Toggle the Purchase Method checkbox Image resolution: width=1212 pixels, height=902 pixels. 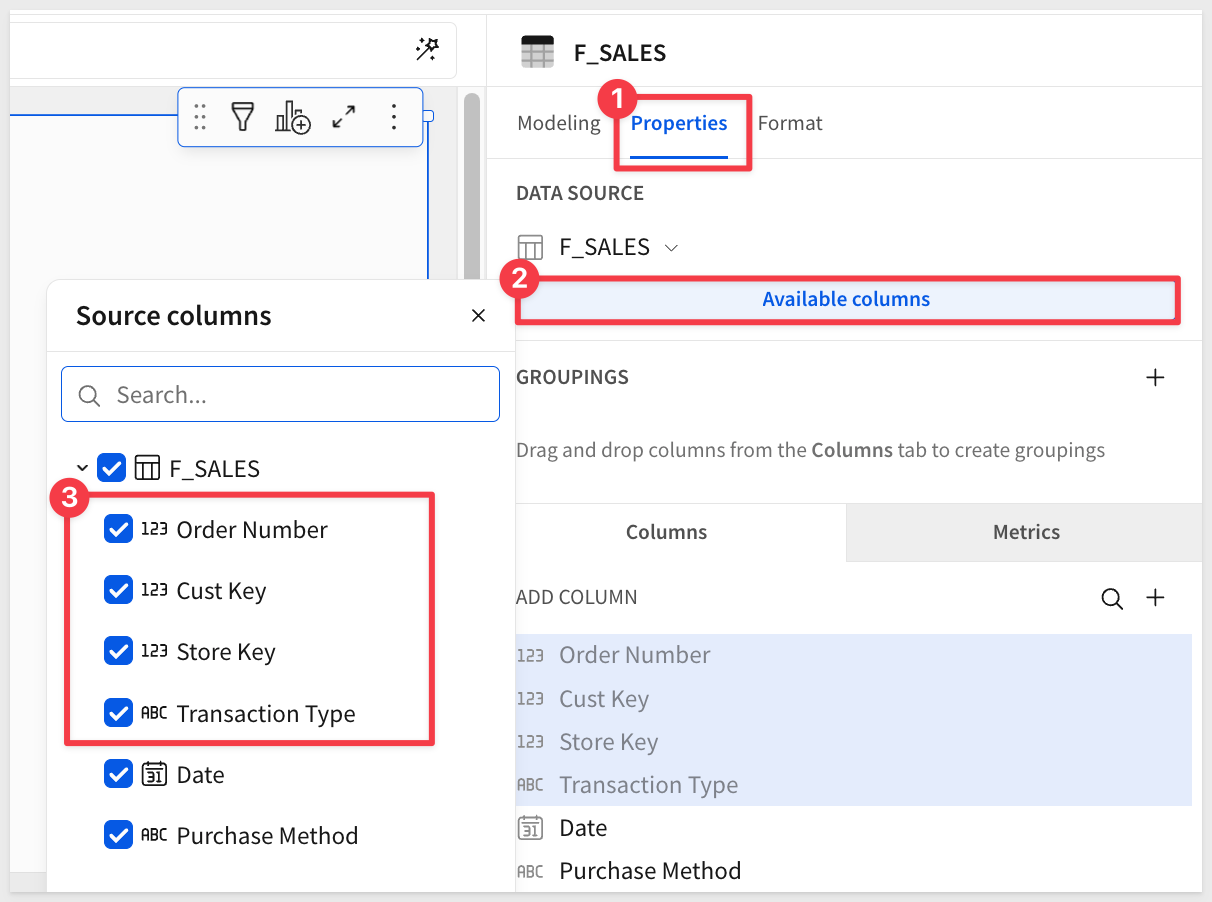pyautogui.click(x=119, y=835)
